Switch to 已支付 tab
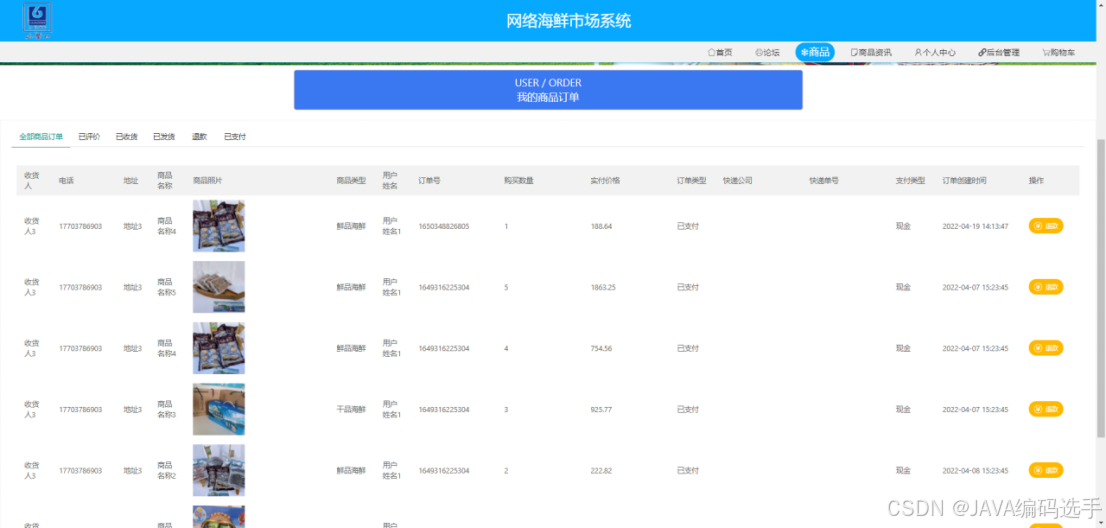Image resolution: width=1106 pixels, height=528 pixels. (235, 137)
